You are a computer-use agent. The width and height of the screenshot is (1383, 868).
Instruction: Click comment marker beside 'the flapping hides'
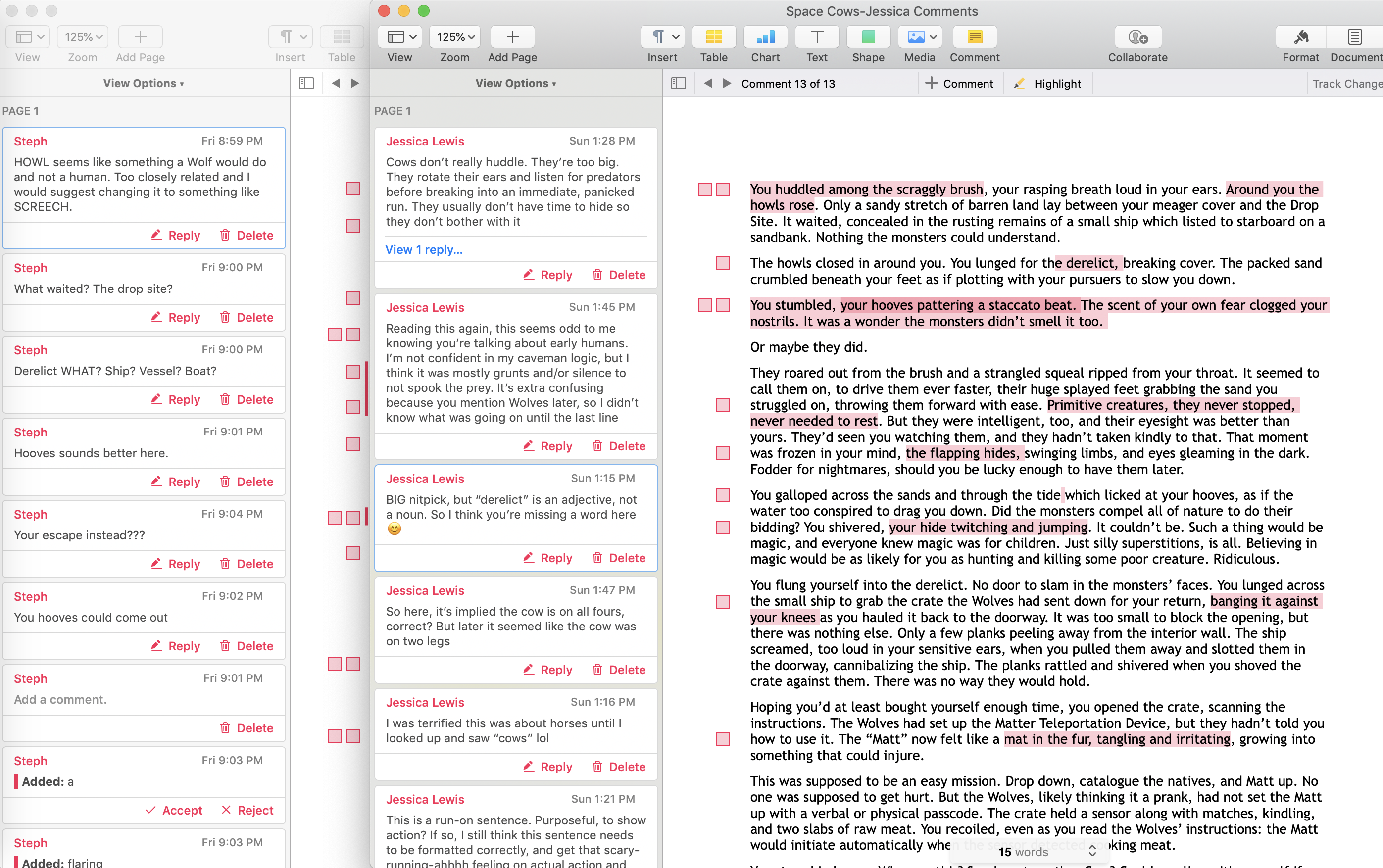(x=723, y=453)
